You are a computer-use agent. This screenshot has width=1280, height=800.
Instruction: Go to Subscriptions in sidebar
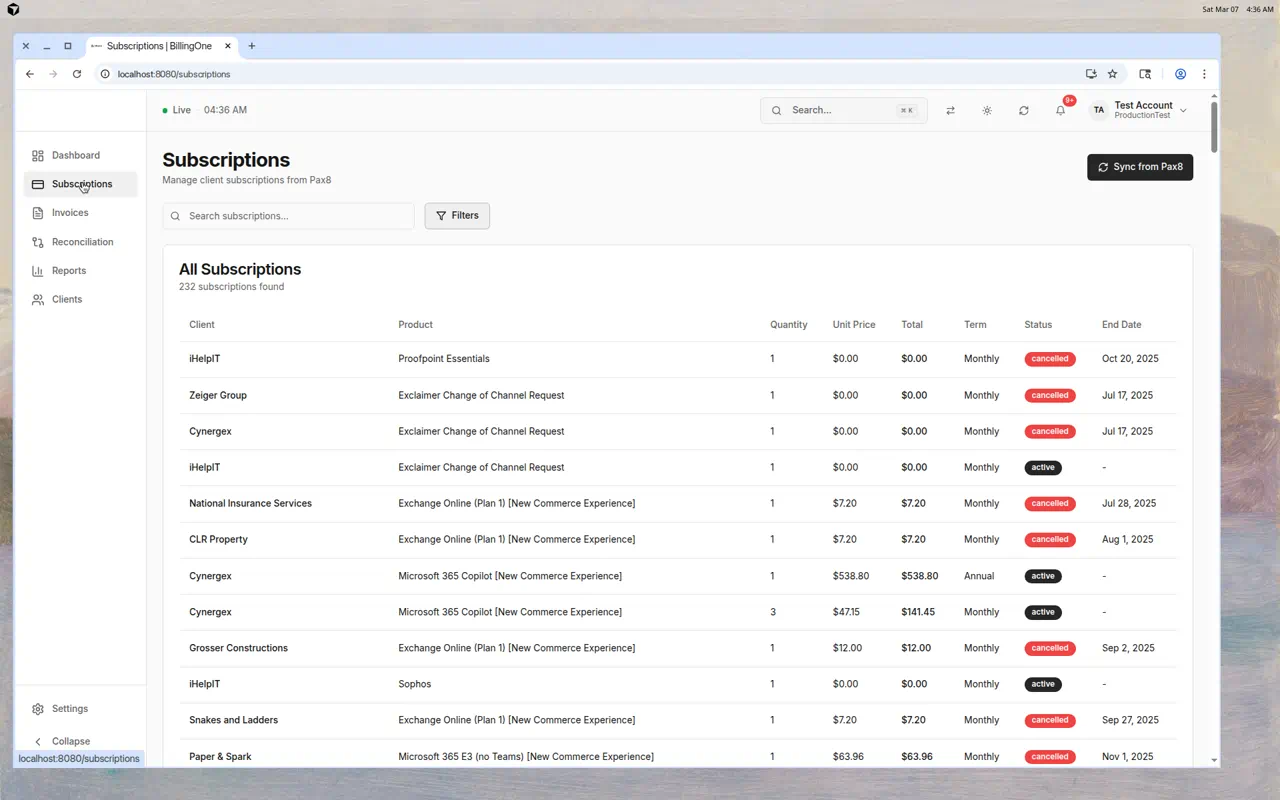(x=81, y=184)
